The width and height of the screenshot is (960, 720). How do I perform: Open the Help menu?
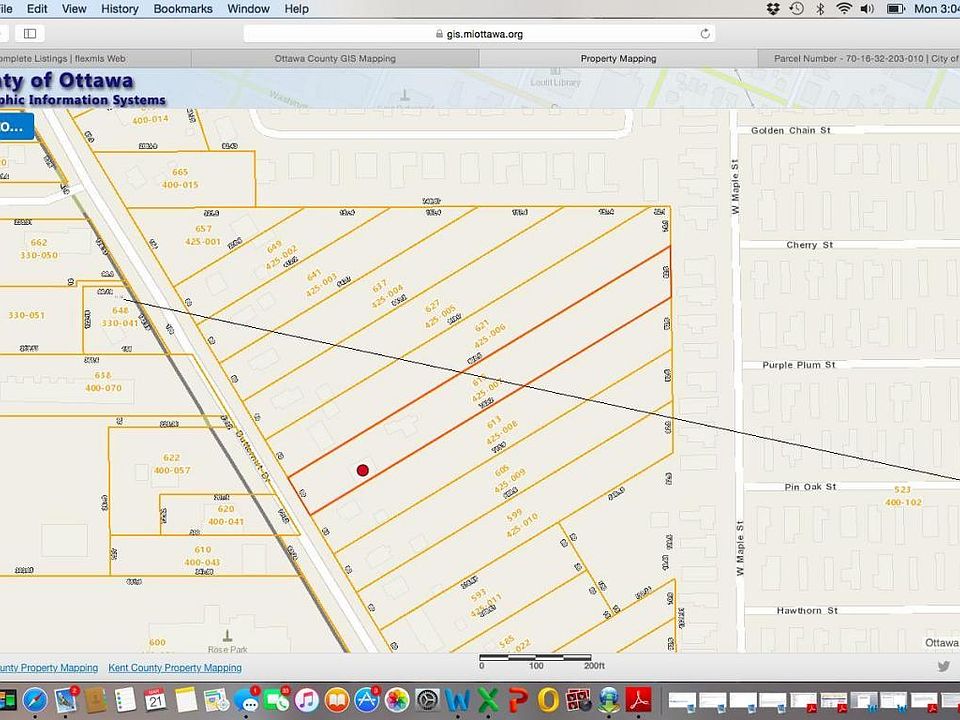click(x=296, y=9)
